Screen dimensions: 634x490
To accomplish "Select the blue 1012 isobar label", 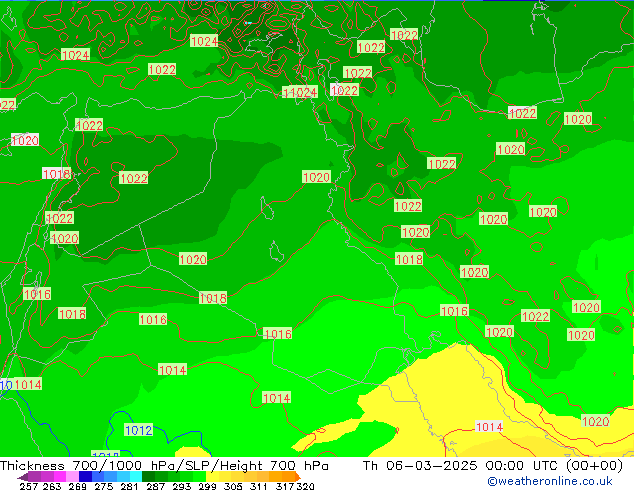I will pyautogui.click(x=139, y=430).
